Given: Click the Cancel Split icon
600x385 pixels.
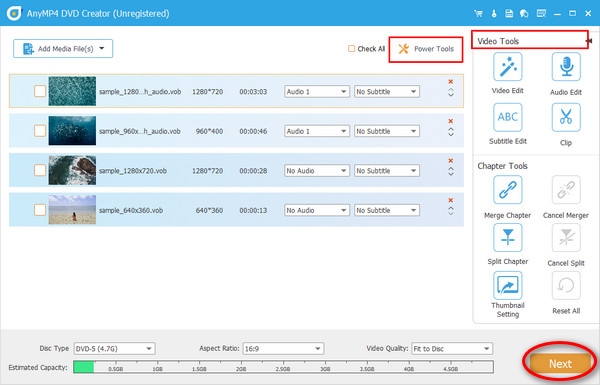Looking at the screenshot, I should point(566,238).
